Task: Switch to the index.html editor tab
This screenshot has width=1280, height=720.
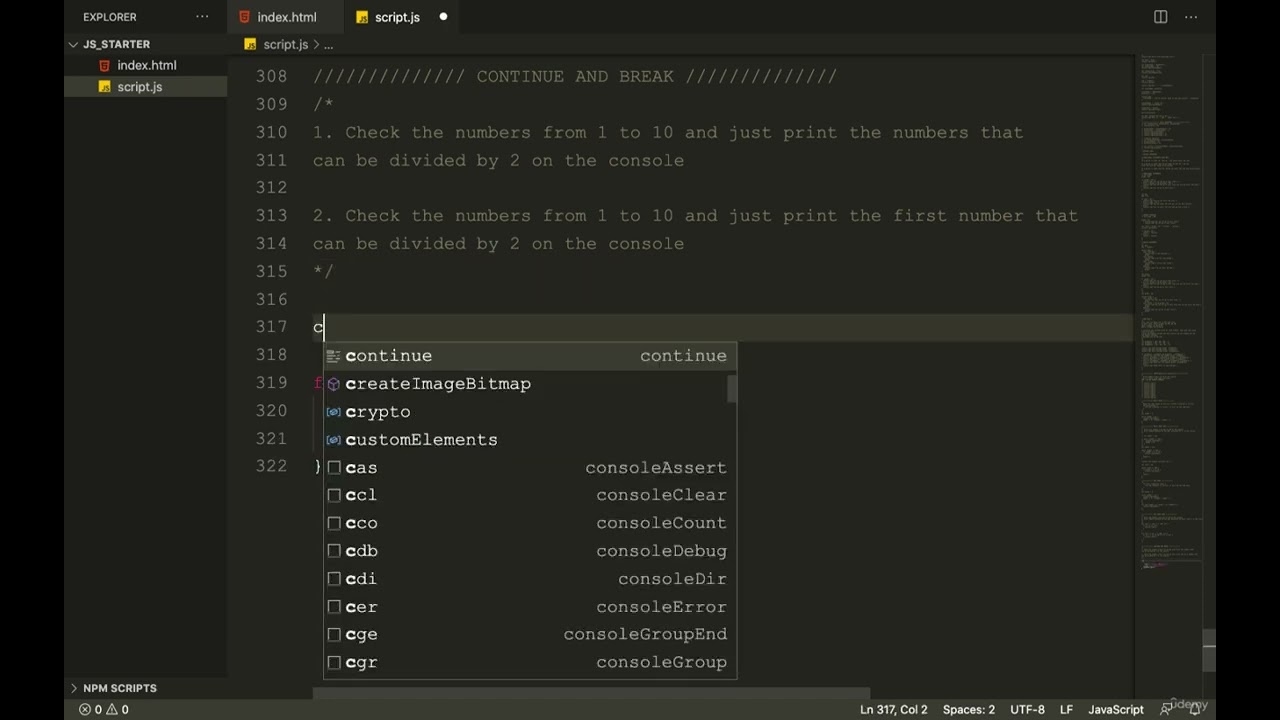Action: tap(285, 17)
